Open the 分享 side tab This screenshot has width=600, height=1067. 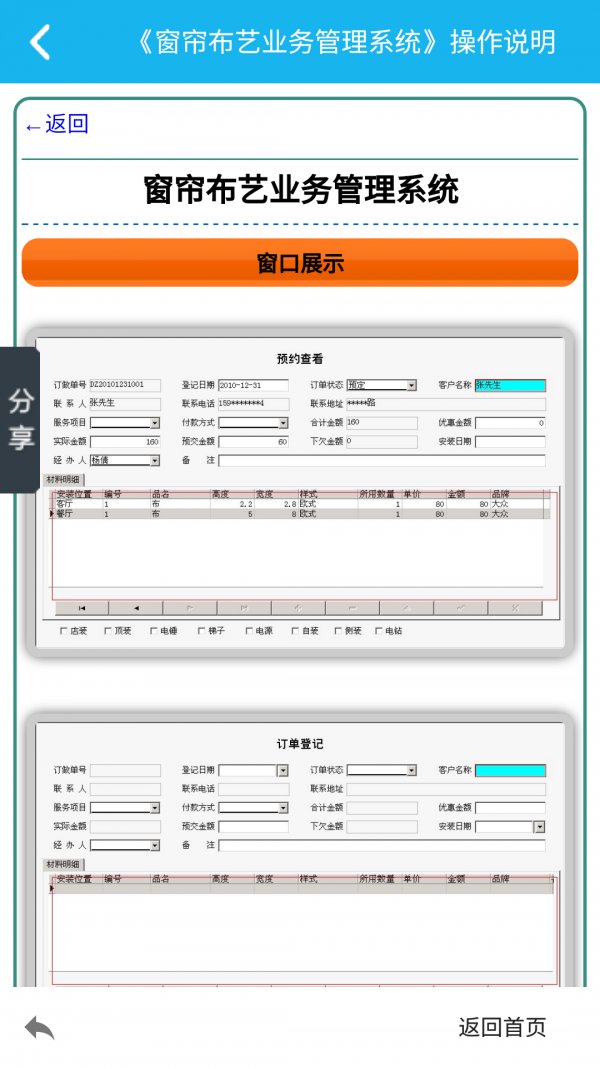point(20,420)
